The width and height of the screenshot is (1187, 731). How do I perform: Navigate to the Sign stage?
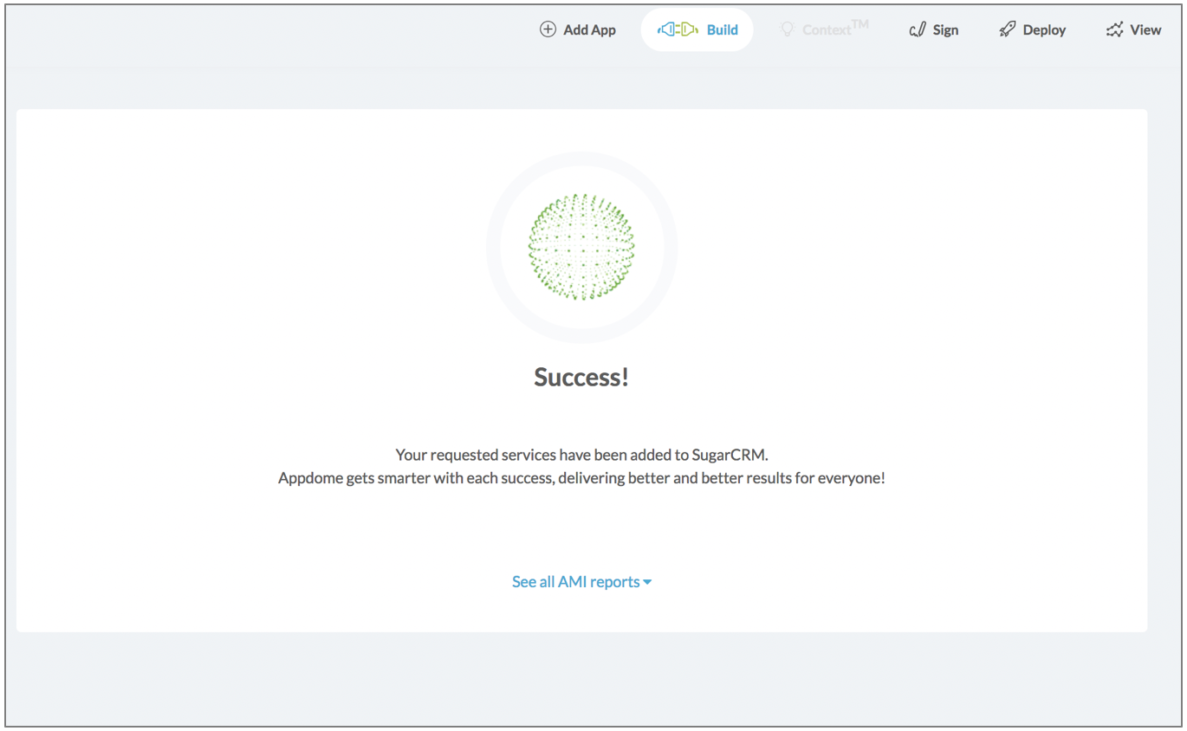pyautogui.click(x=933, y=29)
